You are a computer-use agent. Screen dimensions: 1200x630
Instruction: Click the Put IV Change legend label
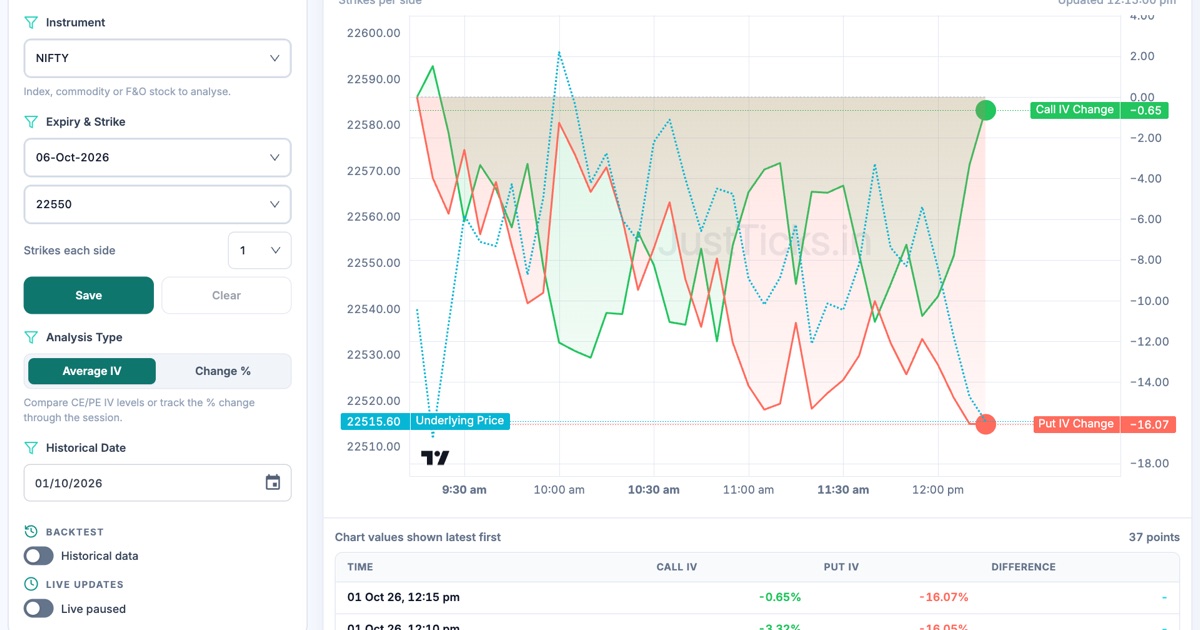1076,424
